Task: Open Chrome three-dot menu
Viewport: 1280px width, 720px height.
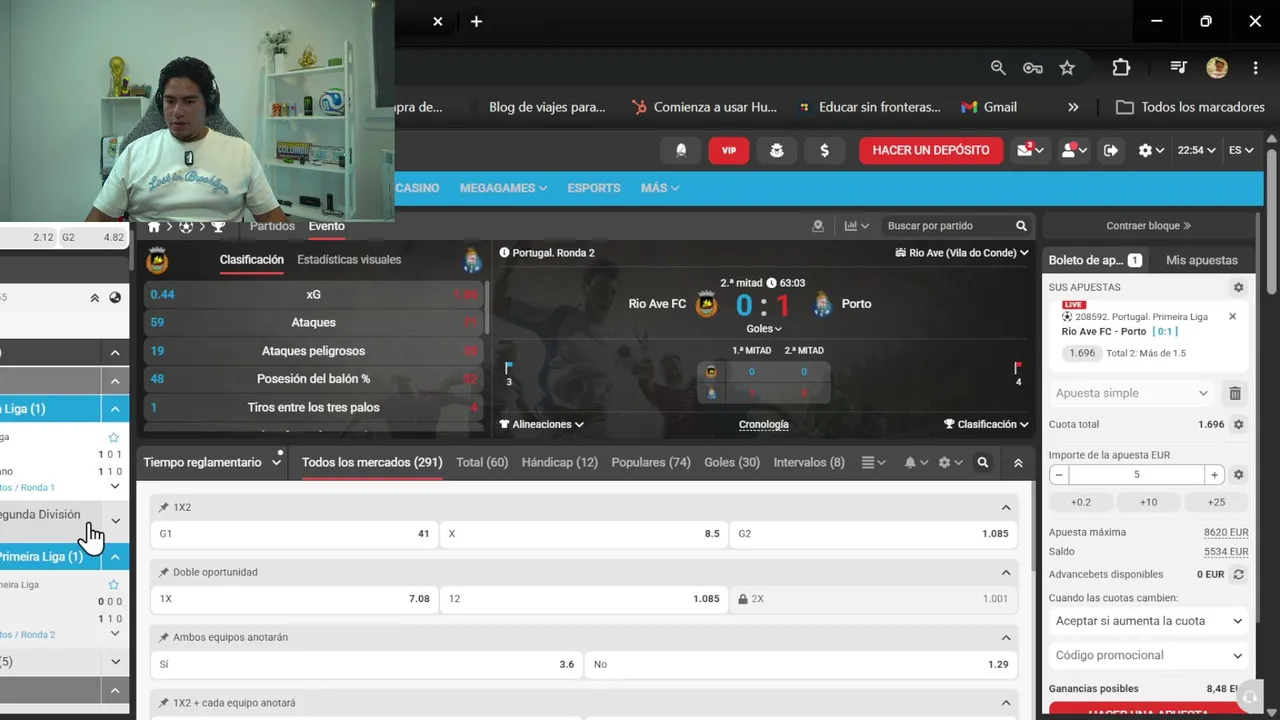Action: (x=1255, y=68)
